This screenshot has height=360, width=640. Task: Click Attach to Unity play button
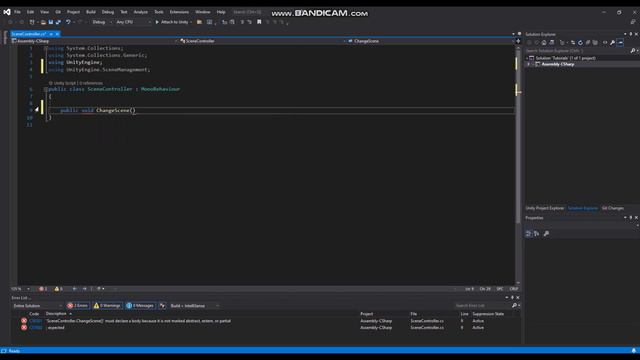click(x=171, y=22)
